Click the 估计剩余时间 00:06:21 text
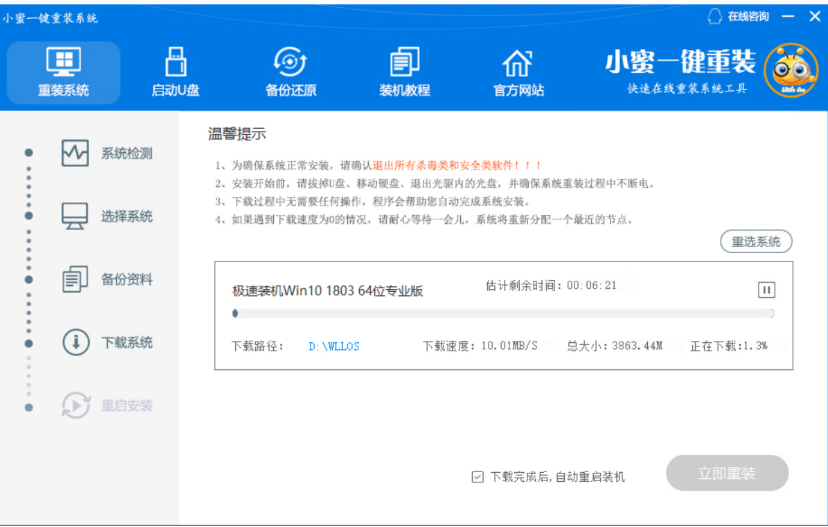 pyautogui.click(x=551, y=286)
